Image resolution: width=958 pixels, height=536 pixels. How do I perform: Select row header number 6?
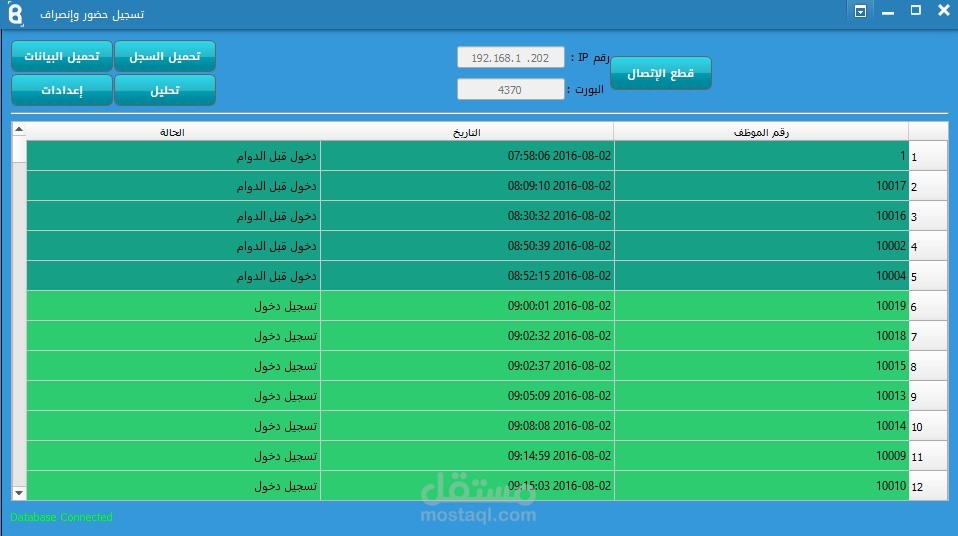point(928,306)
